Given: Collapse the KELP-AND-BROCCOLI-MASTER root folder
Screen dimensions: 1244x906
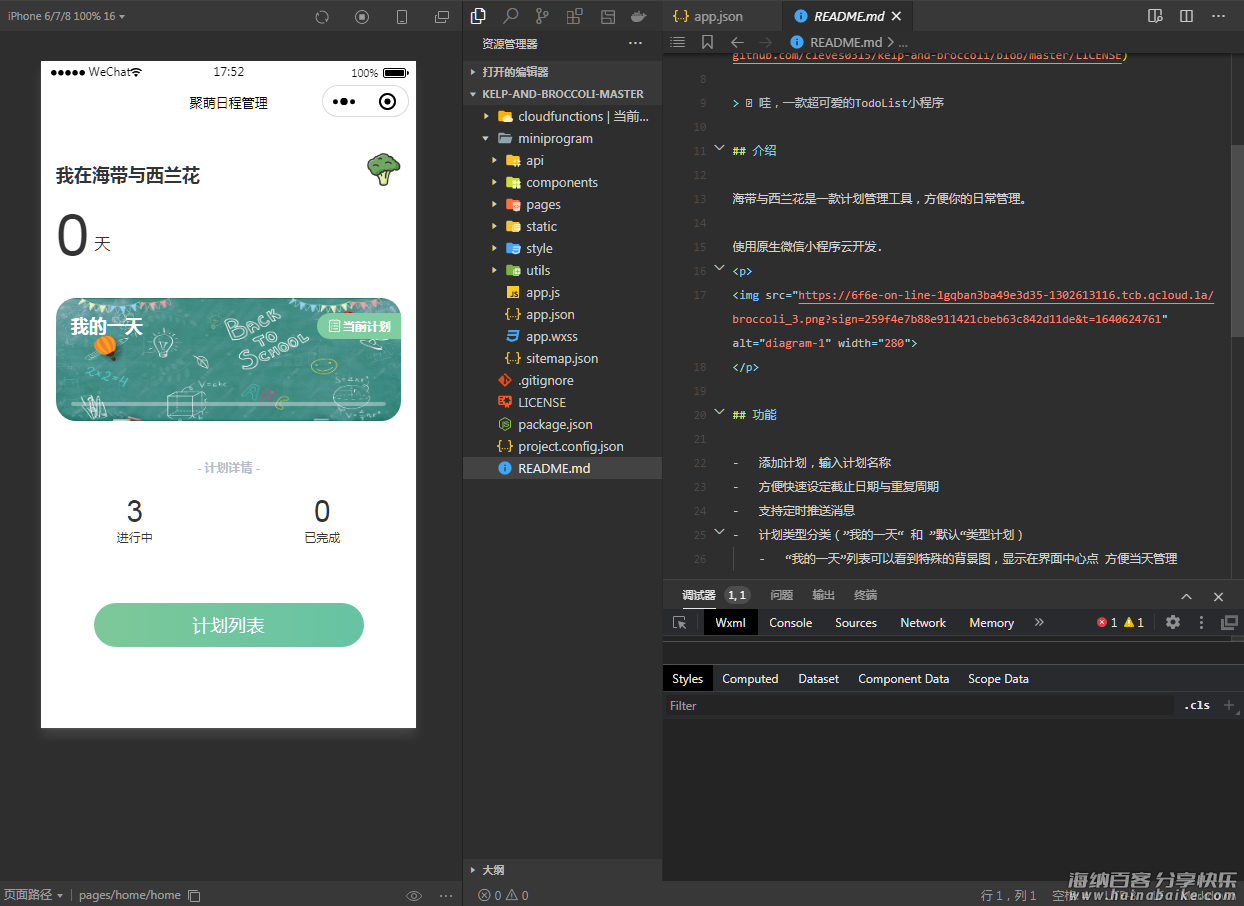Looking at the screenshot, I should [562, 94].
